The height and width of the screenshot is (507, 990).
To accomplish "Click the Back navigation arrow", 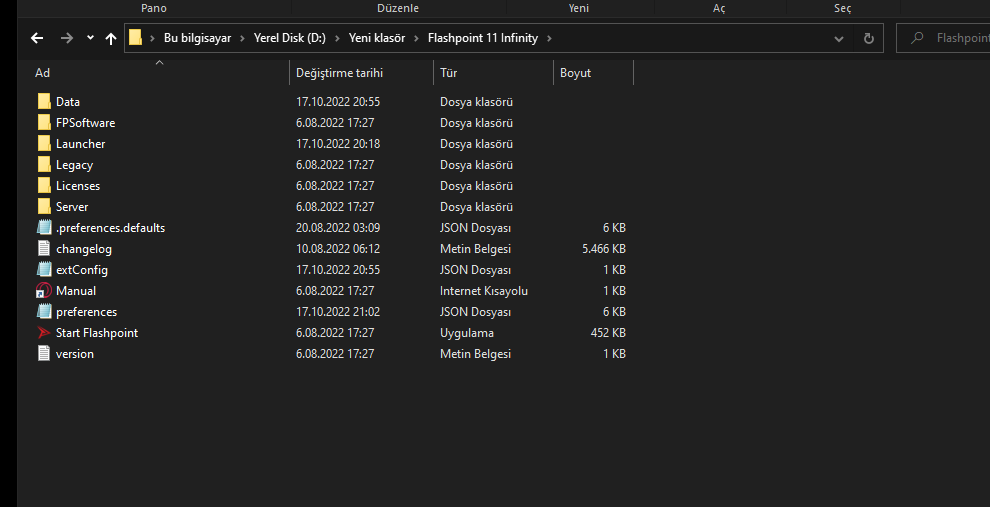I will pos(37,38).
